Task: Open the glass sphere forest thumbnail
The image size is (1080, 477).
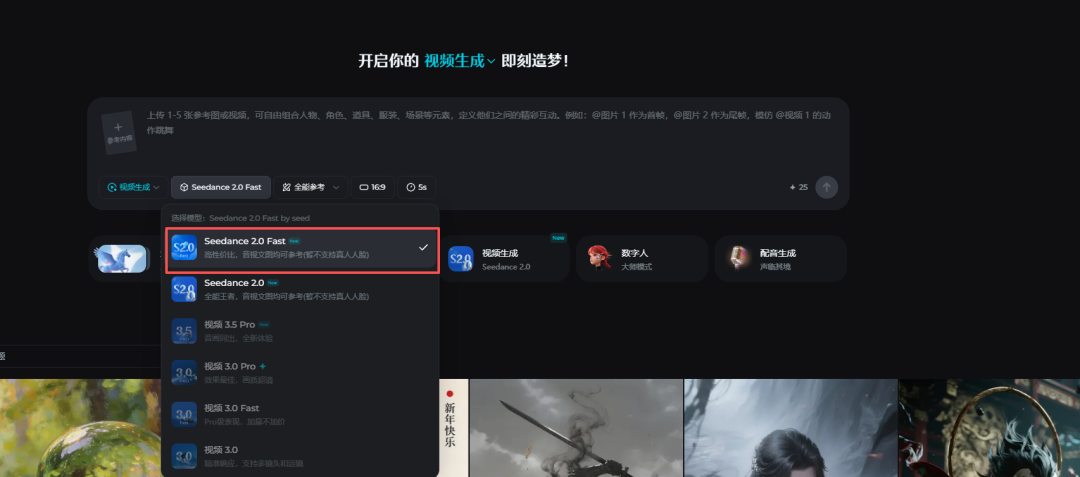Action: pyautogui.click(x=81, y=428)
